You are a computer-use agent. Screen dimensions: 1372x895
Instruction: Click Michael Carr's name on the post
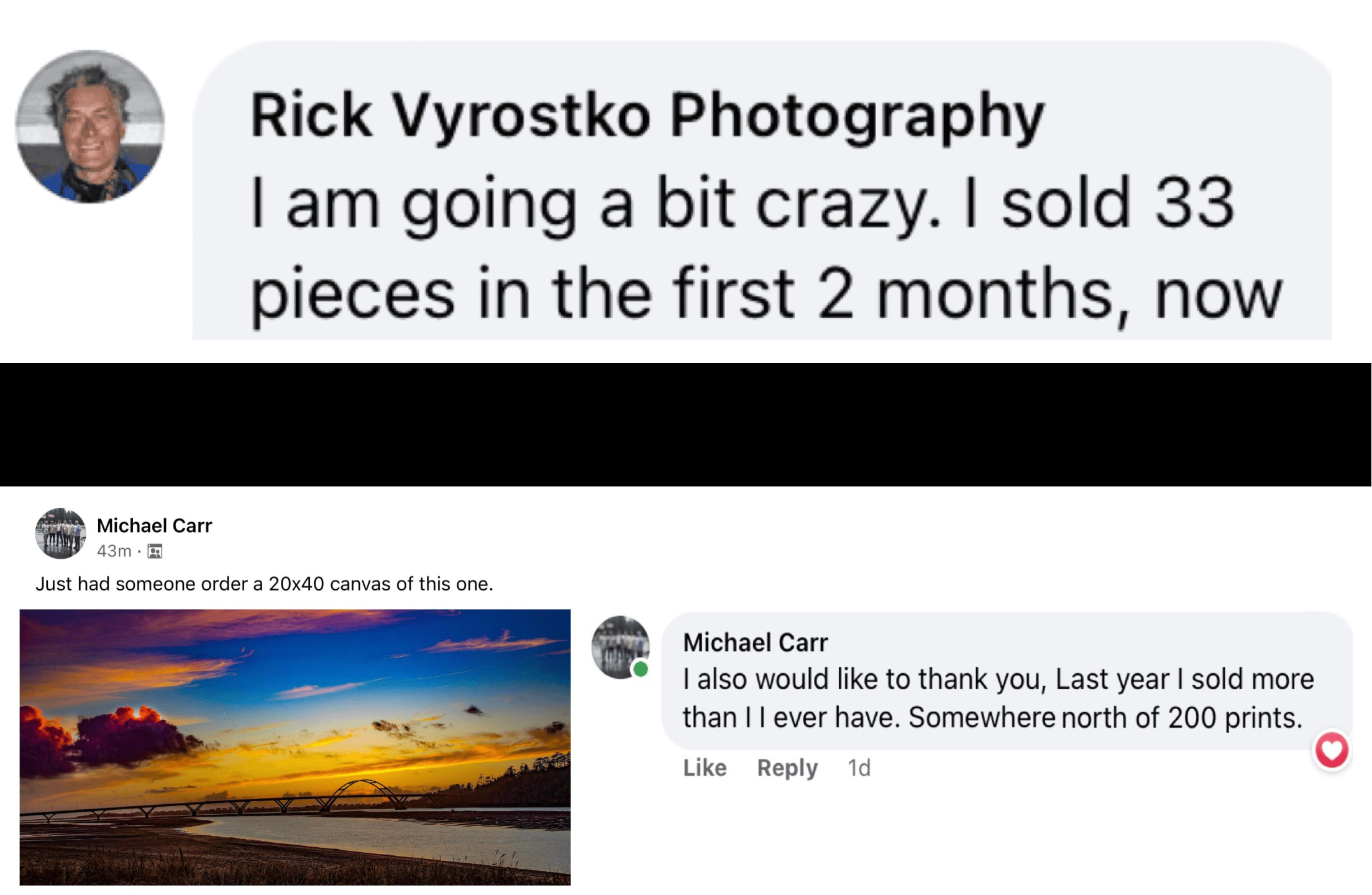(x=154, y=526)
